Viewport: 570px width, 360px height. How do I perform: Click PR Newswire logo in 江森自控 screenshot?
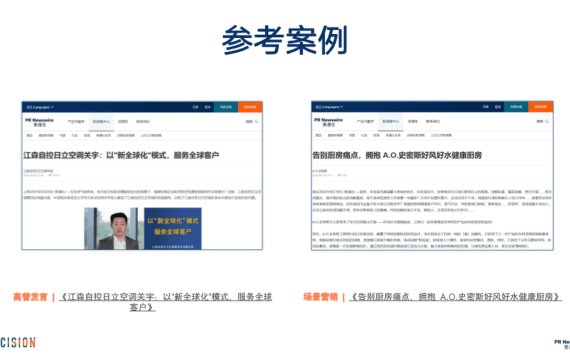(39, 122)
